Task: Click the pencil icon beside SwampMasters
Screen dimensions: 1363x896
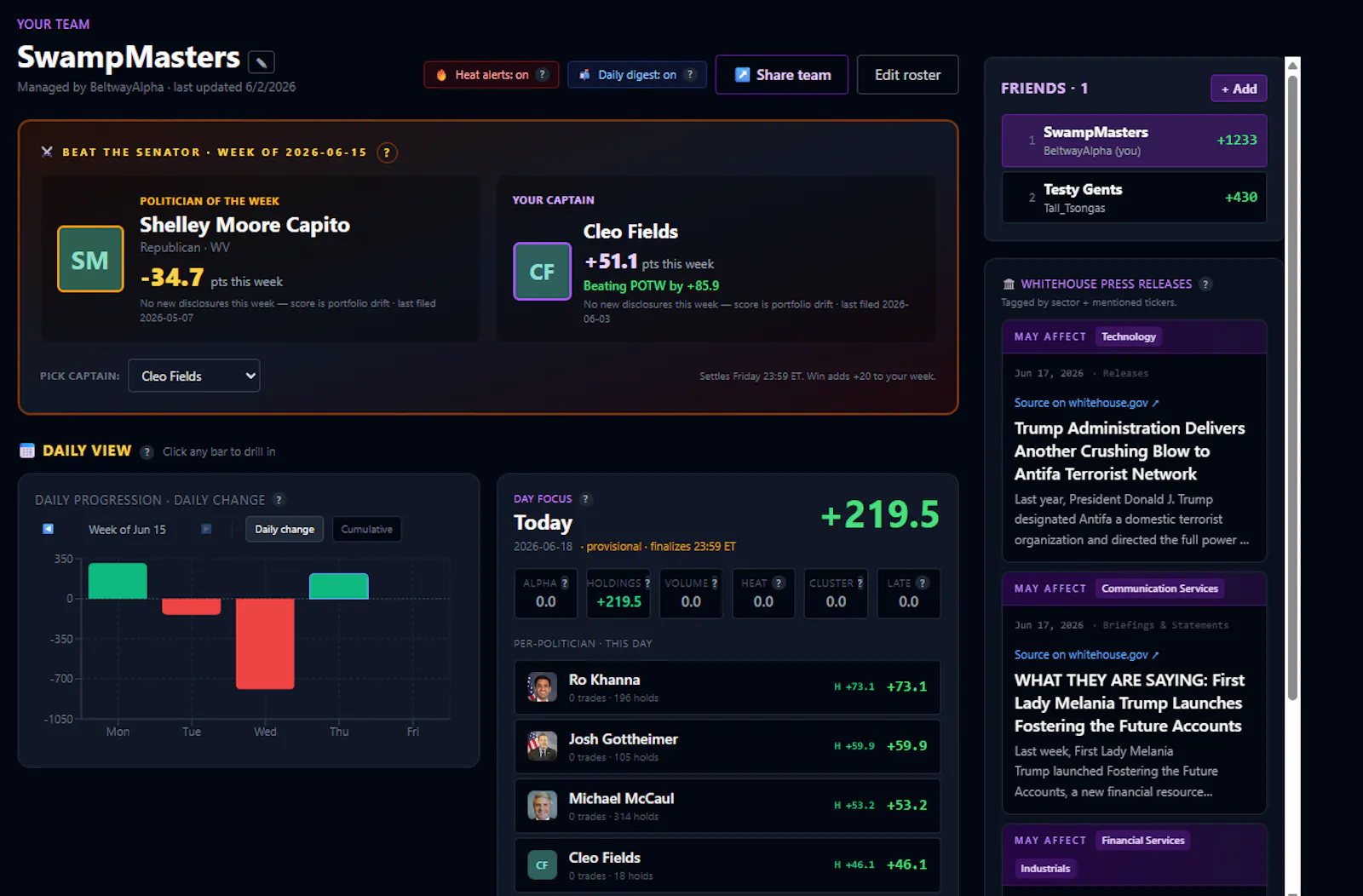Action: pyautogui.click(x=261, y=61)
